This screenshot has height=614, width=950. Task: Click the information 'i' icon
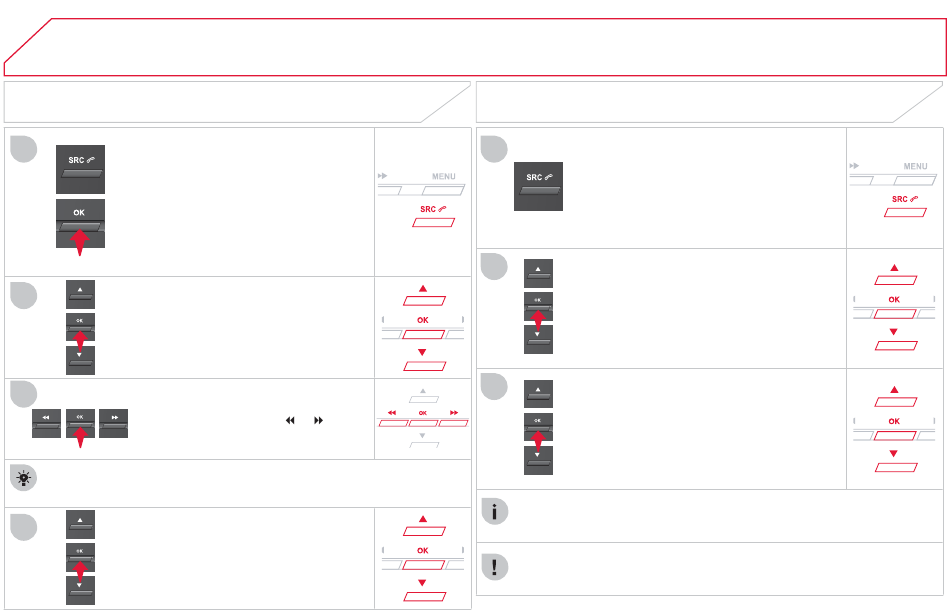(x=494, y=512)
